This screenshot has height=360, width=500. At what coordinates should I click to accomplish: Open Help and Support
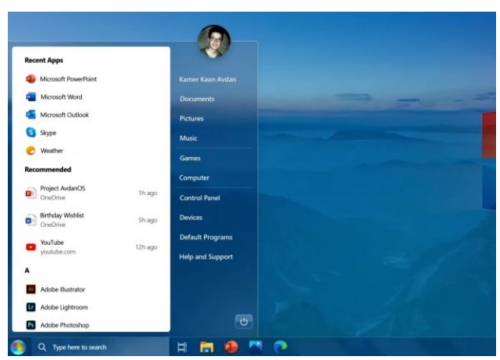pyautogui.click(x=206, y=257)
